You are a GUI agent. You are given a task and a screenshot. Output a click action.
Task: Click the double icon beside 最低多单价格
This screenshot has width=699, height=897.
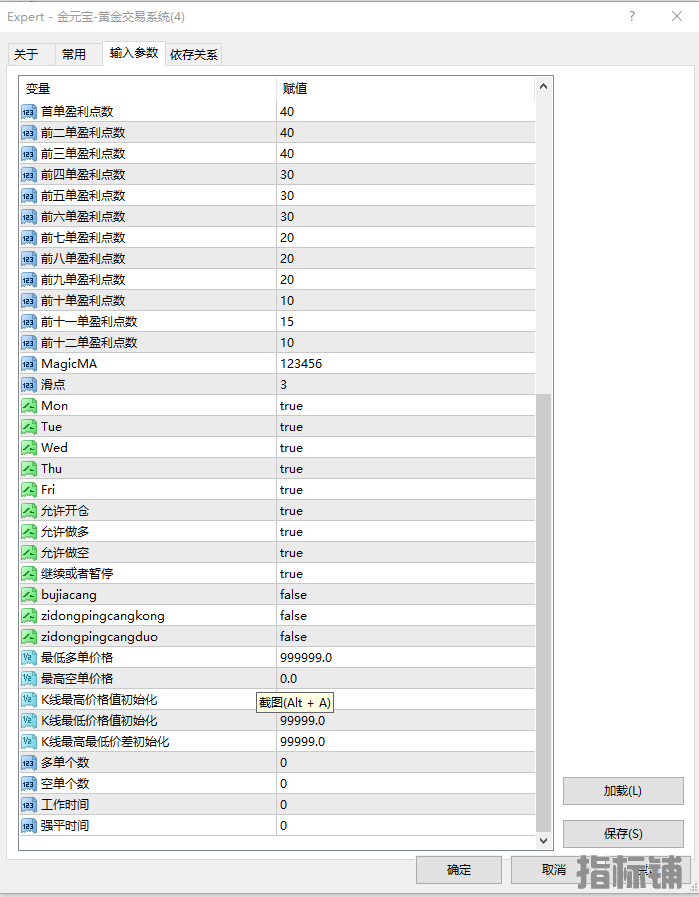pos(29,657)
